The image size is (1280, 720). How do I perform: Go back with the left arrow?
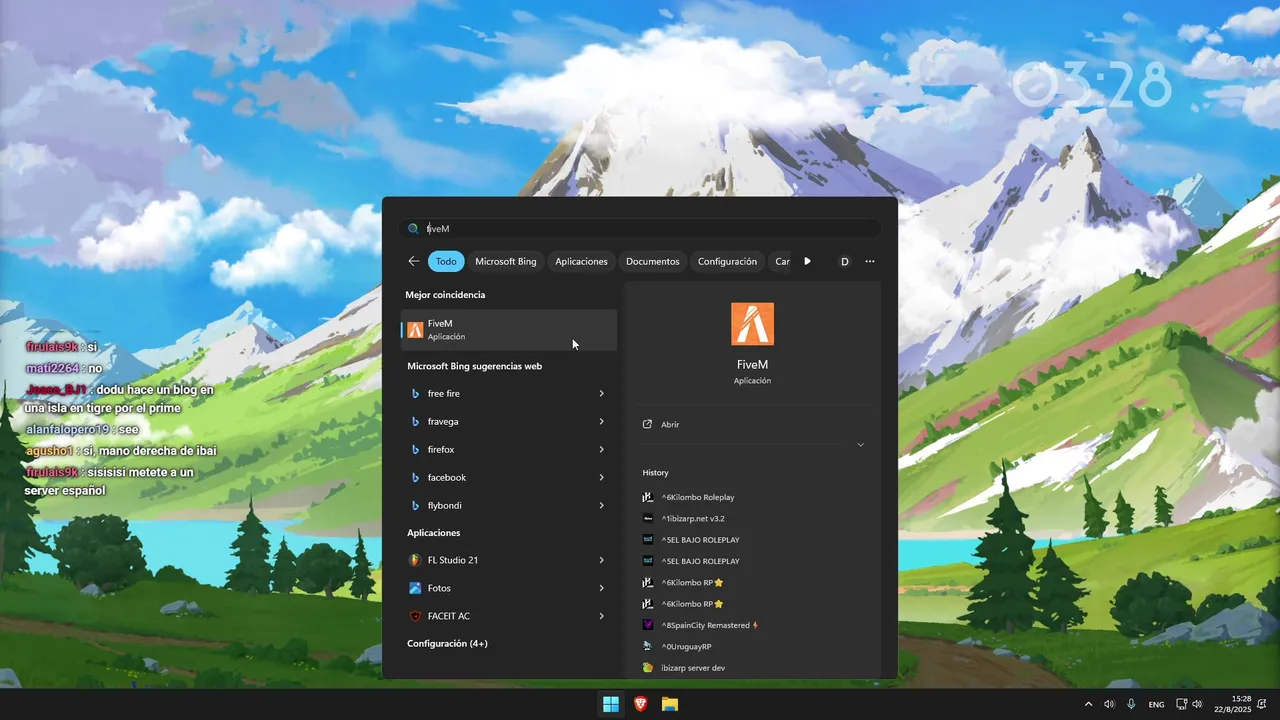414,261
